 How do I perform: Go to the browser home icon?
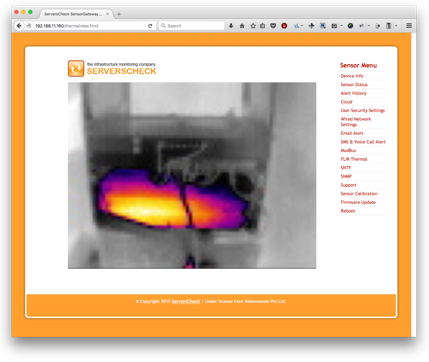242,26
